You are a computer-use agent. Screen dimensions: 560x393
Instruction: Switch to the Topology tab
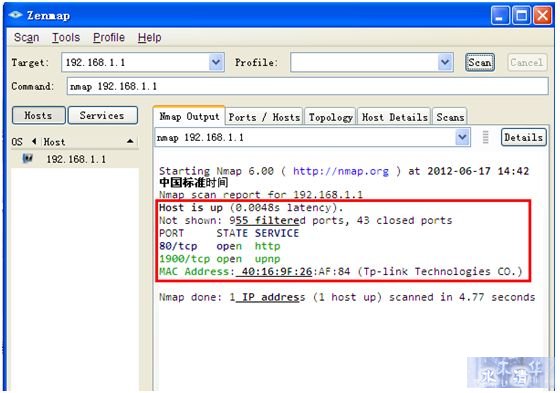(x=330, y=117)
